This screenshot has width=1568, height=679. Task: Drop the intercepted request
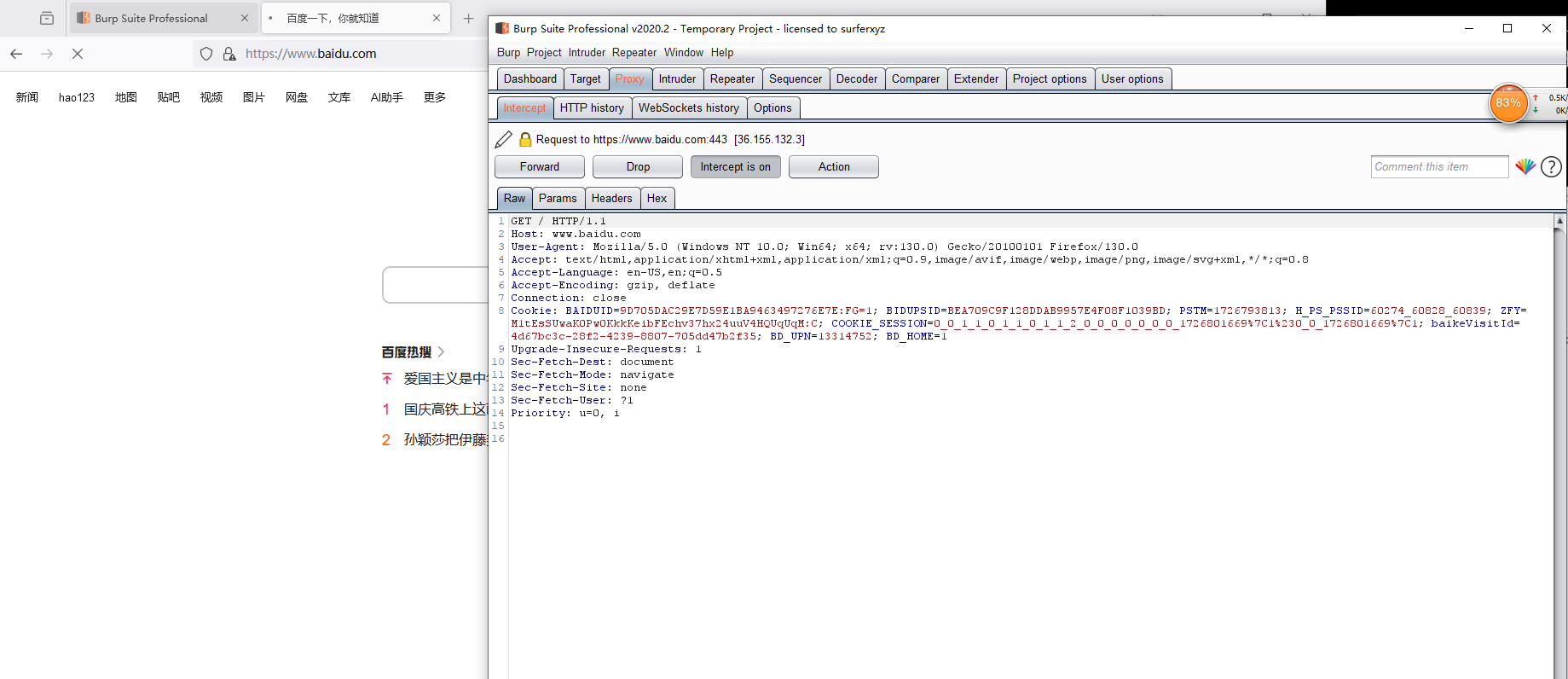(638, 166)
